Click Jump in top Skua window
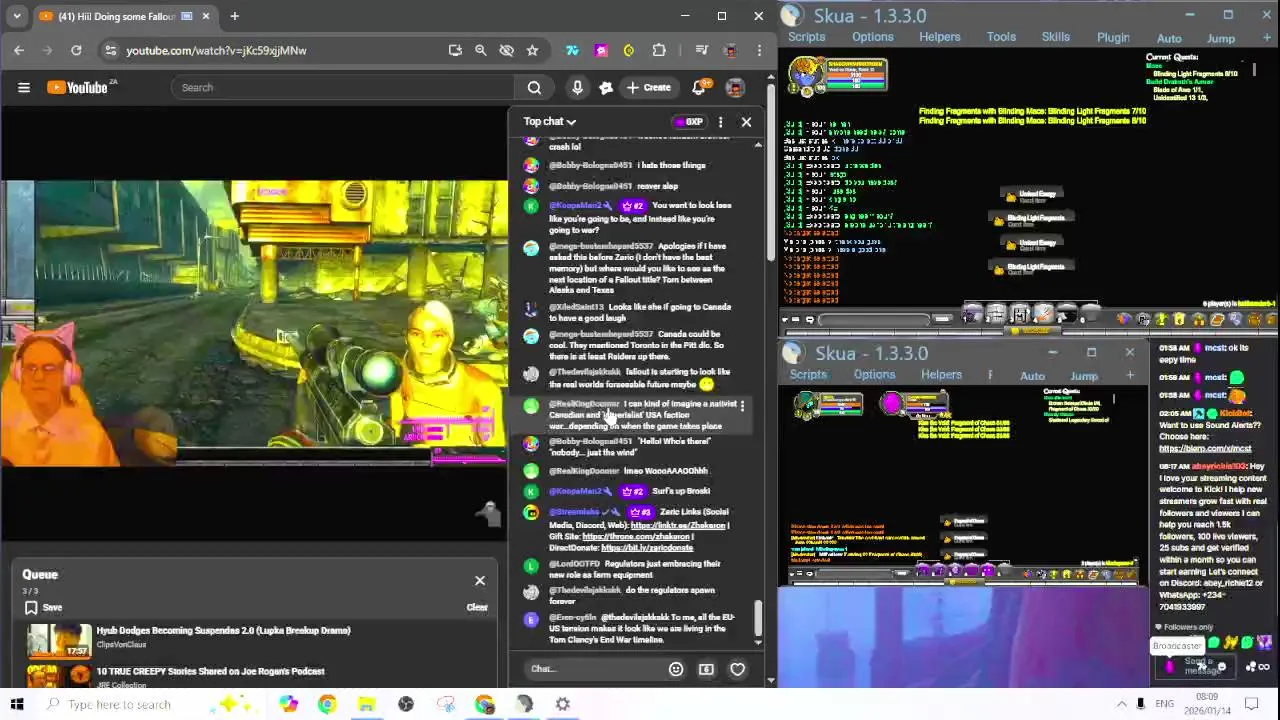Image resolution: width=1280 pixels, height=720 pixels. pyautogui.click(x=1221, y=38)
